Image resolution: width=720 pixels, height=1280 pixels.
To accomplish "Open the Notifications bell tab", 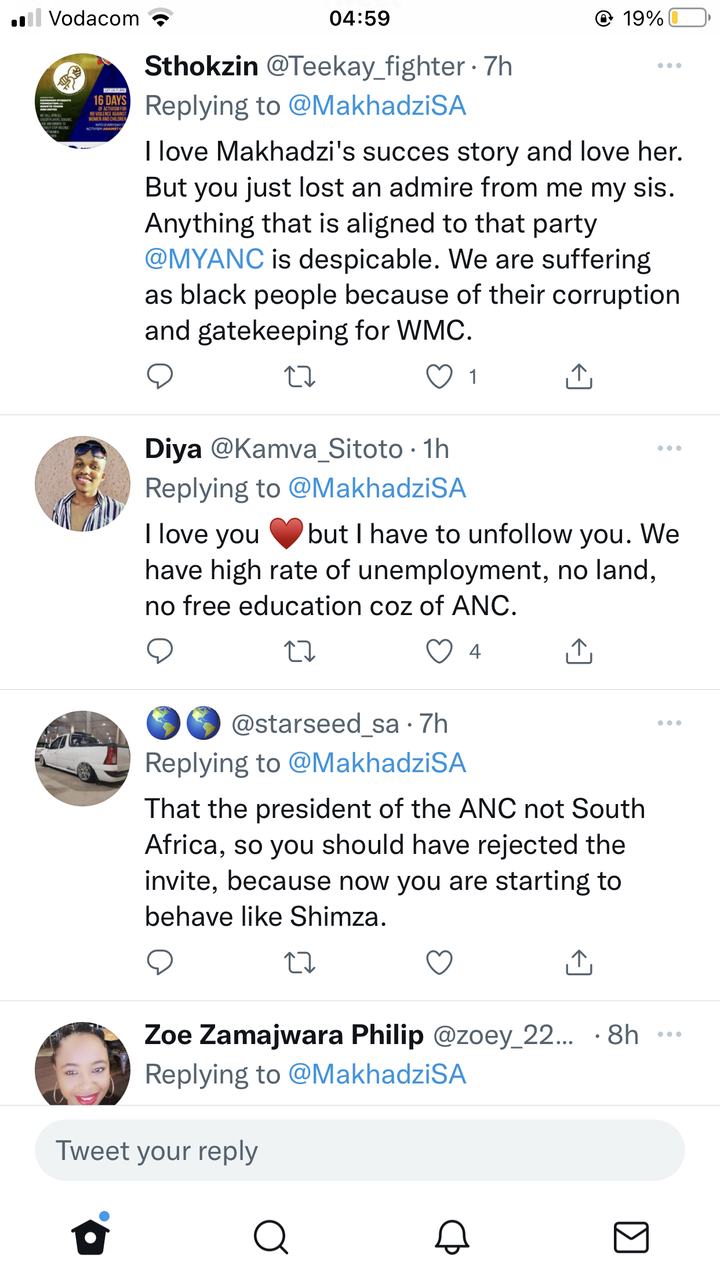I will click(x=452, y=1237).
